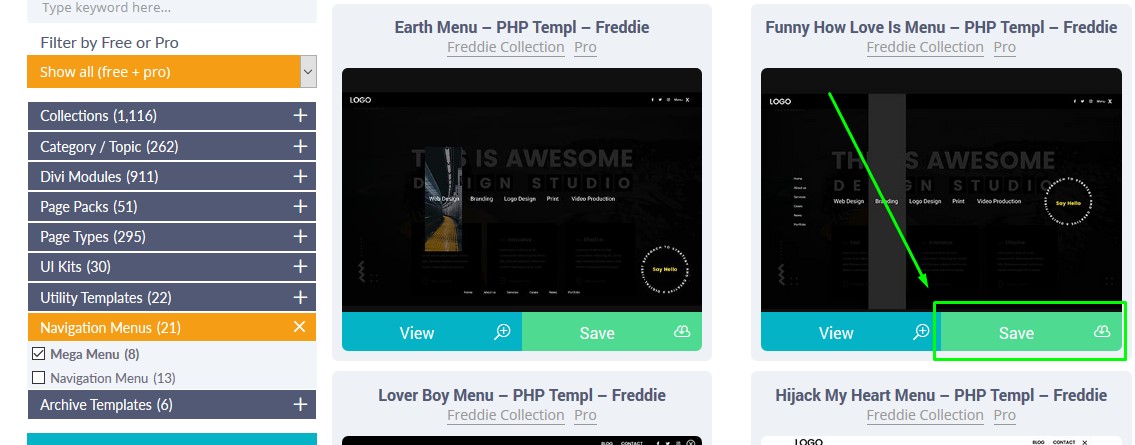
Task: Open the Earth Menu preview thumbnail
Action: pyautogui.click(x=521, y=190)
